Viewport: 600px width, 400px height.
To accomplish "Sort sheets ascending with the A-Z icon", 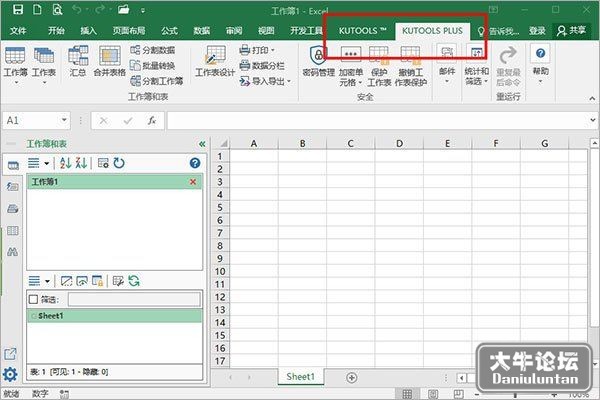I will [x=66, y=163].
